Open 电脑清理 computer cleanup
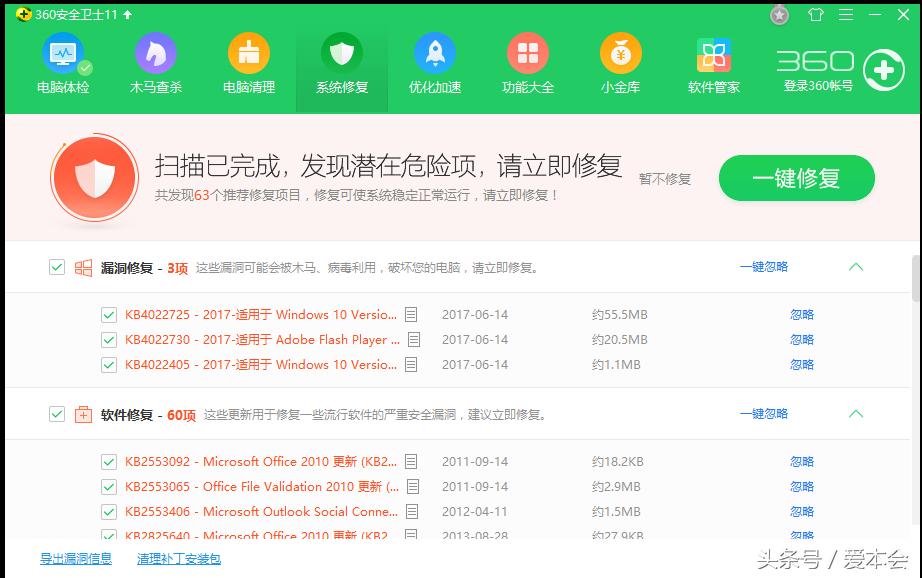 [248, 63]
